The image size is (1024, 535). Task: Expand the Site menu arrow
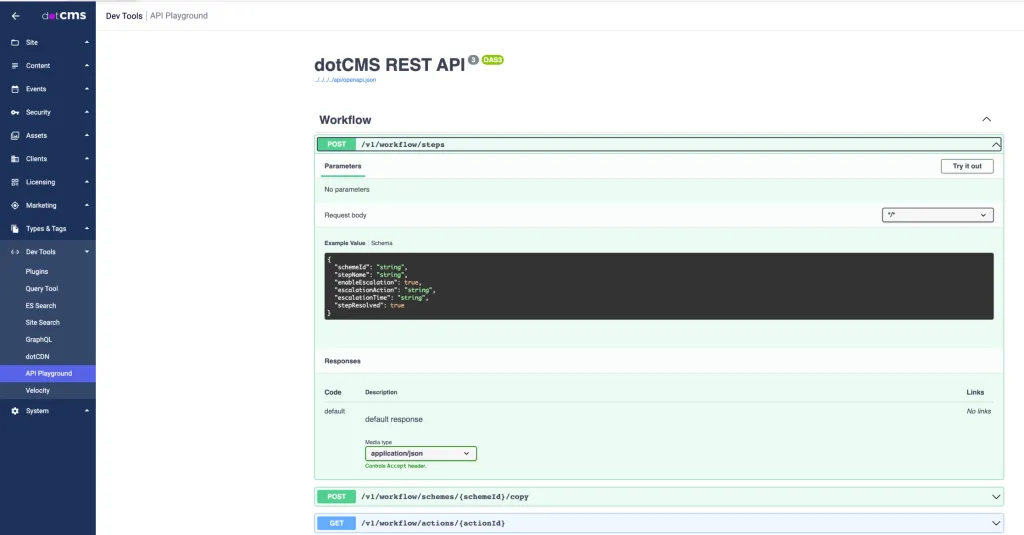tap(87, 42)
